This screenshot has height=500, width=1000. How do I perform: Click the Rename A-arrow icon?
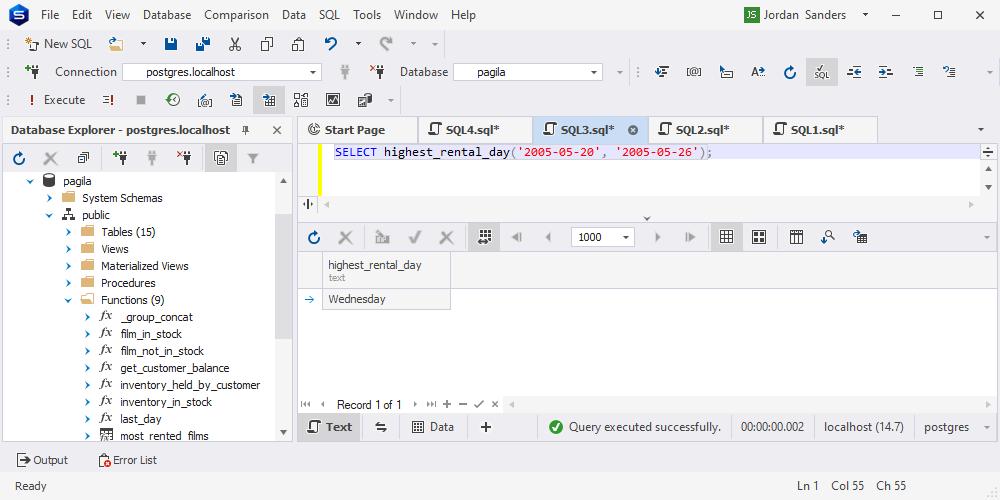click(x=758, y=72)
